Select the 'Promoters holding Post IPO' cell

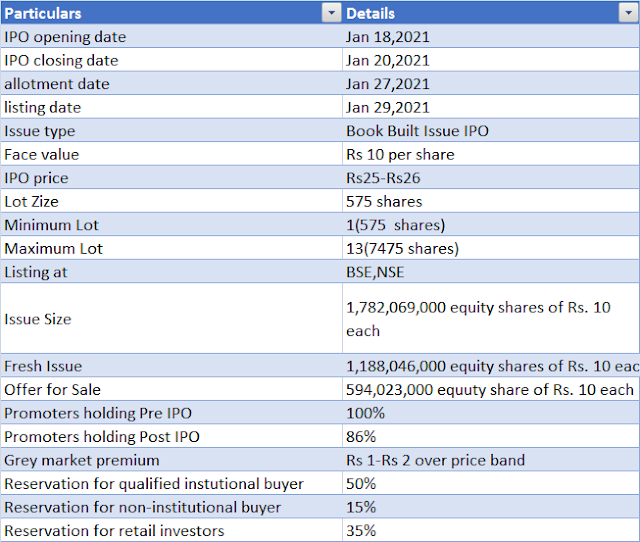click(171, 437)
